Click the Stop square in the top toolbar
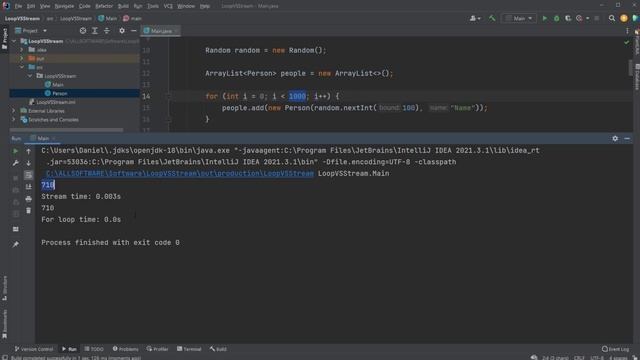The image size is (640, 360). [x=597, y=18]
